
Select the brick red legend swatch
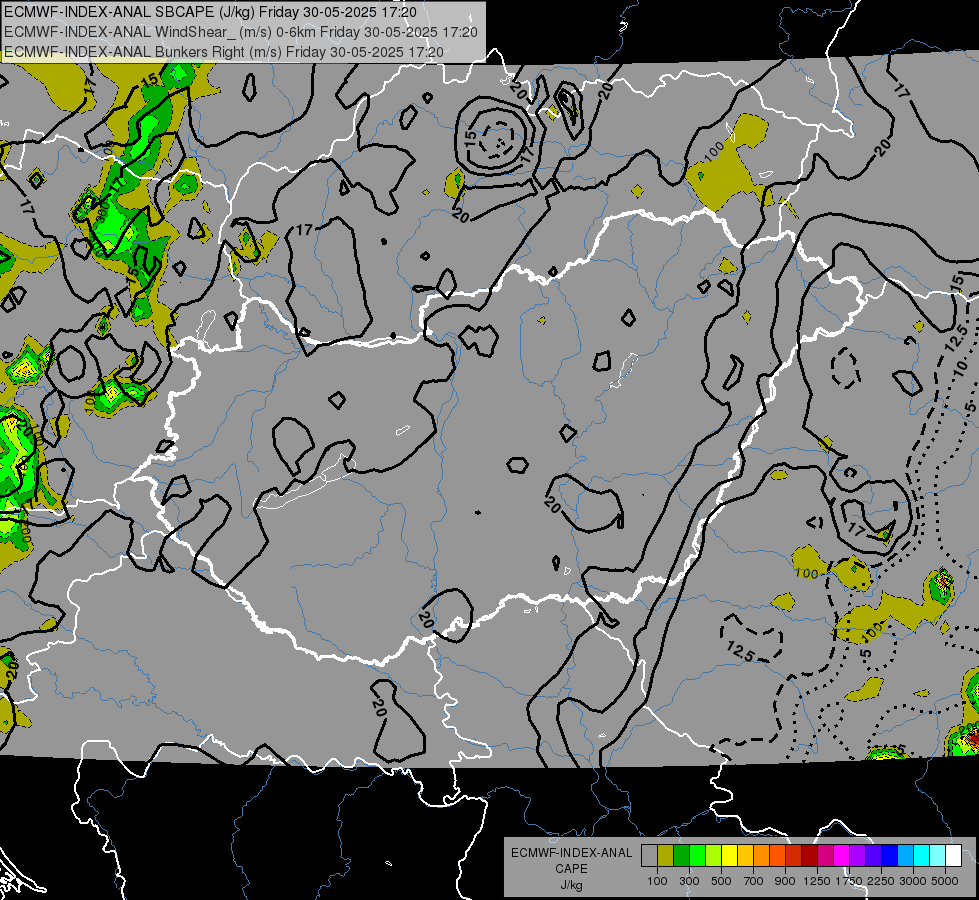(794, 856)
